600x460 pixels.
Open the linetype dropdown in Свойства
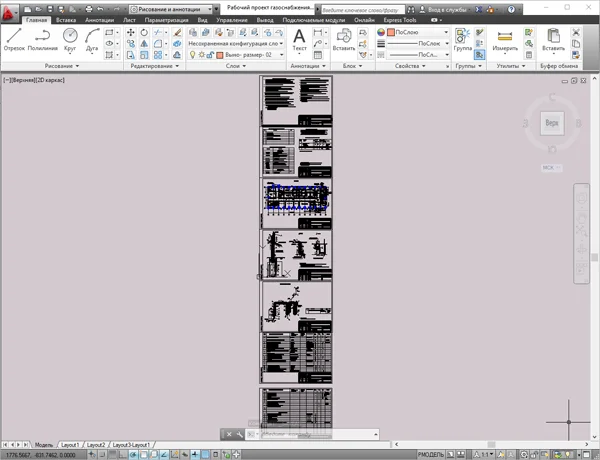[418, 55]
